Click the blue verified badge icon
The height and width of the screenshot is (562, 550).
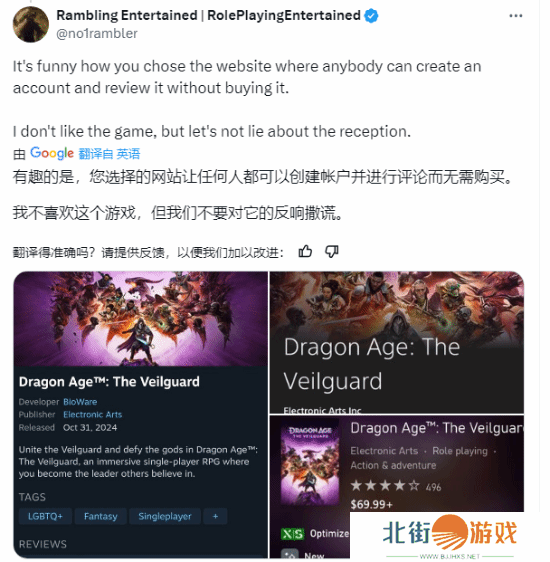pos(371,16)
